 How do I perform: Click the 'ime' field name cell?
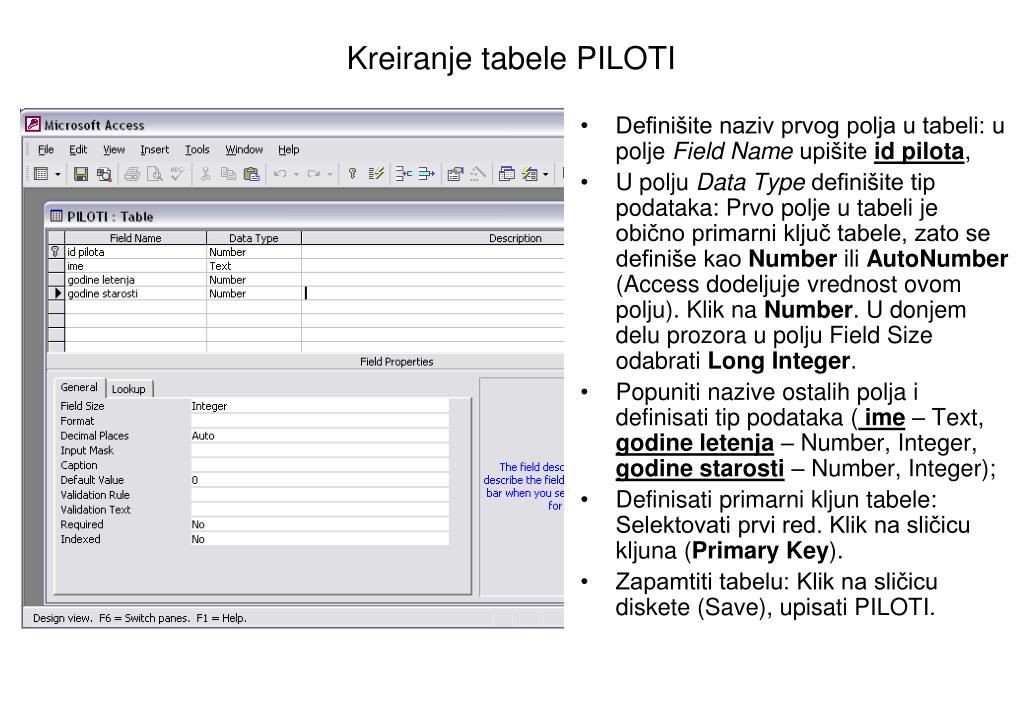tap(135, 266)
